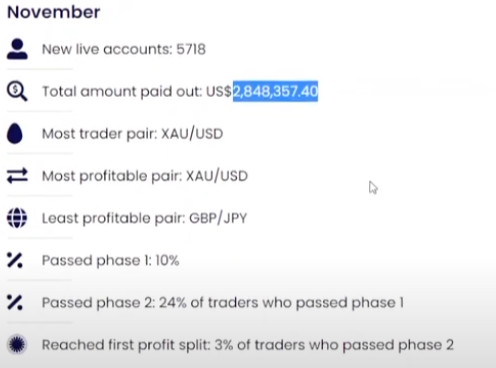Click the November heading
This screenshot has height=368, width=496.
pos(54,12)
